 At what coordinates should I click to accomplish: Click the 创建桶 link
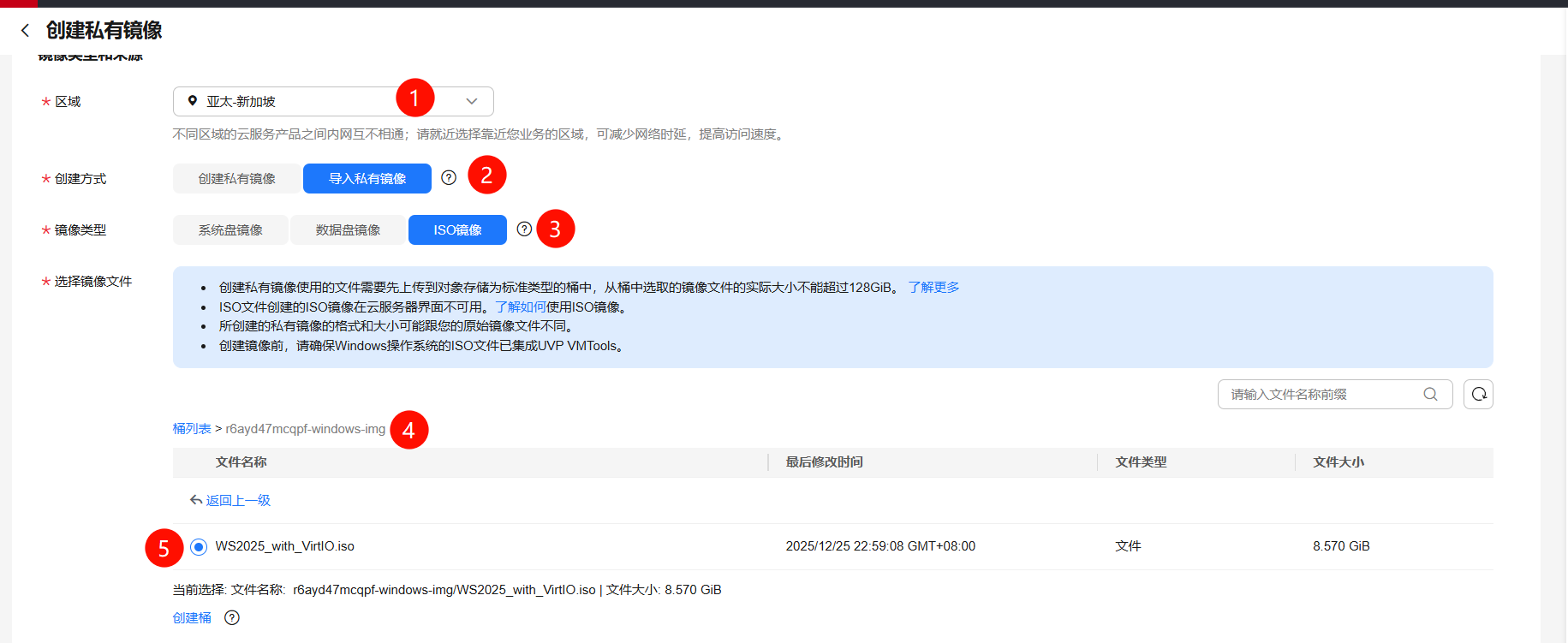coord(192,618)
